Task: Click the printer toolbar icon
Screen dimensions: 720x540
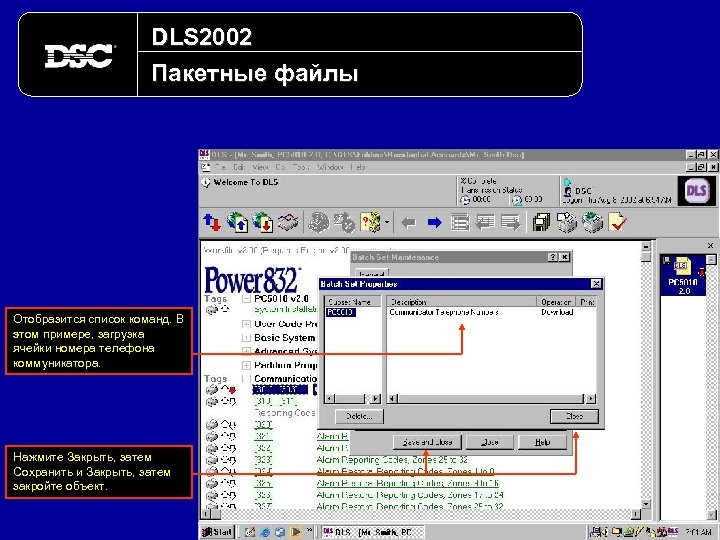Action: click(x=592, y=223)
